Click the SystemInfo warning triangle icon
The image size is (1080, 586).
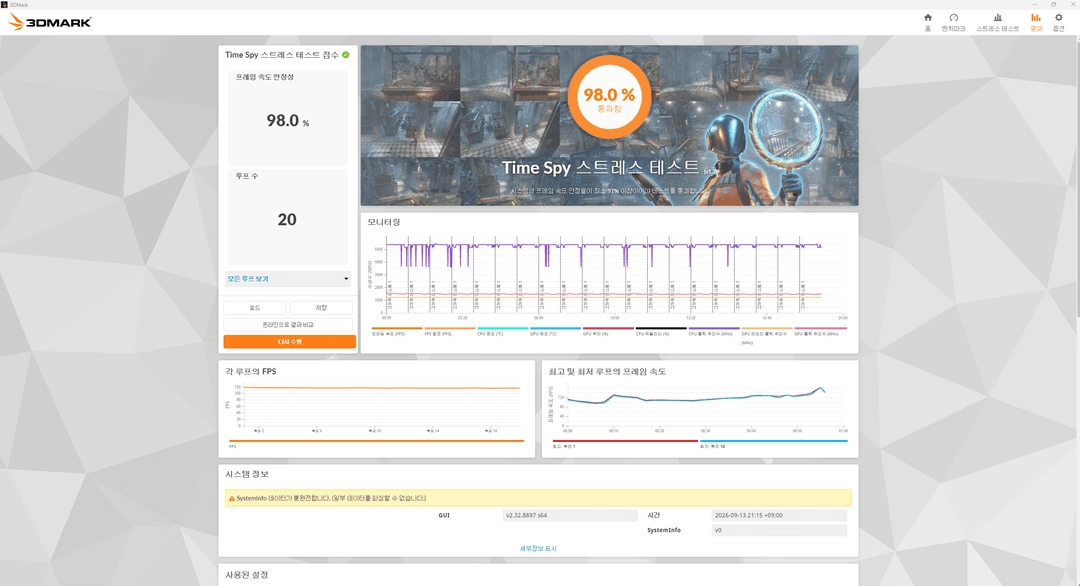(x=231, y=498)
